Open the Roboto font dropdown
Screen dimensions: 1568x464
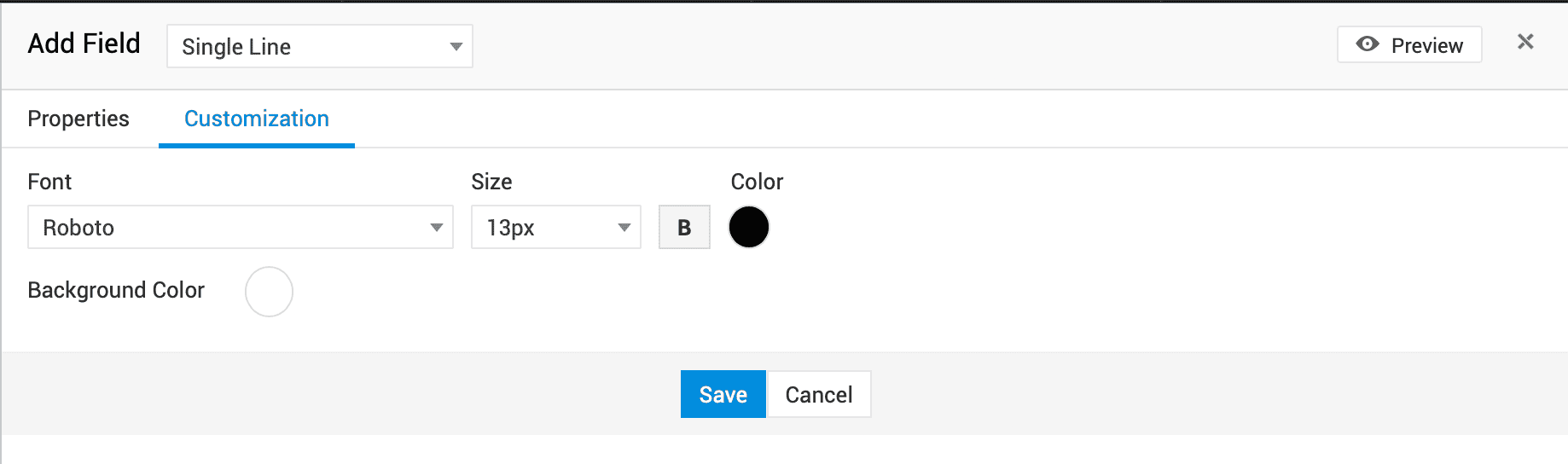coord(240,228)
